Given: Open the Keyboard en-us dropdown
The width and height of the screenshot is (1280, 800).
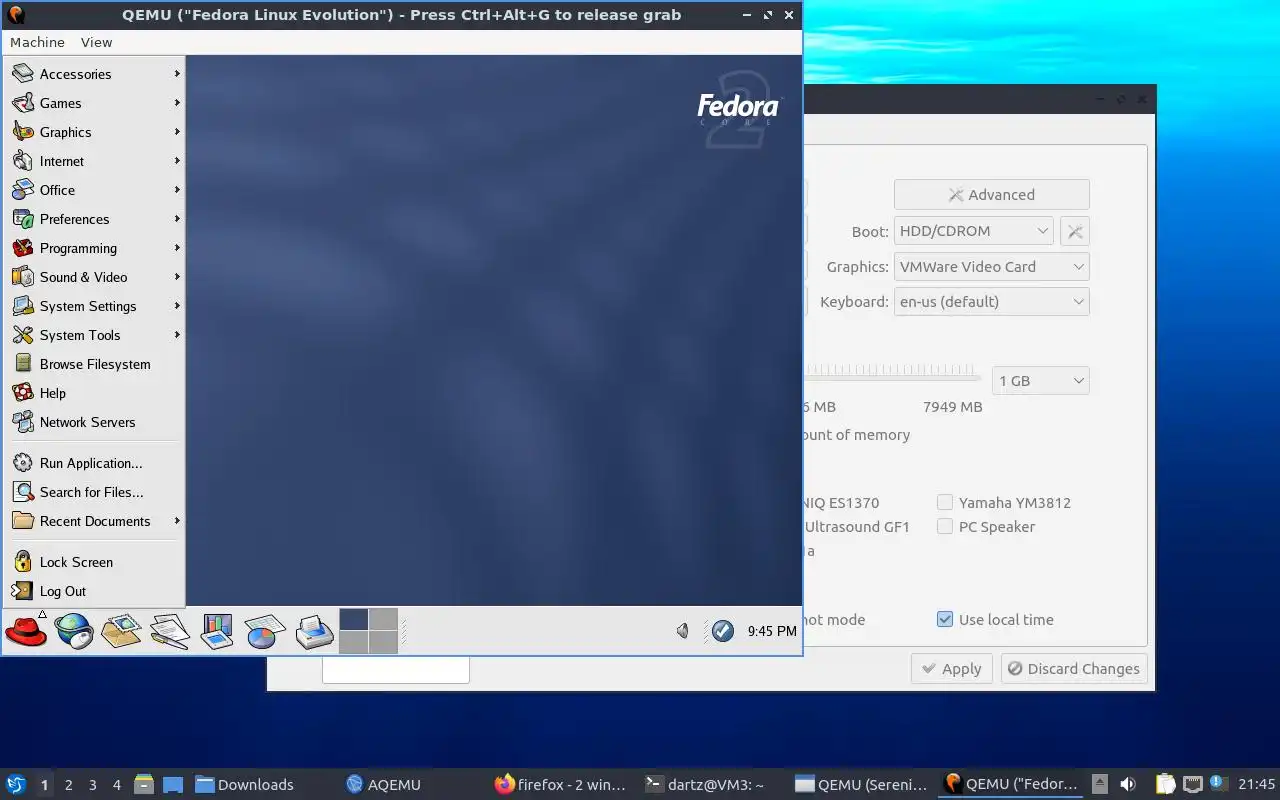Looking at the screenshot, I should 991,302.
